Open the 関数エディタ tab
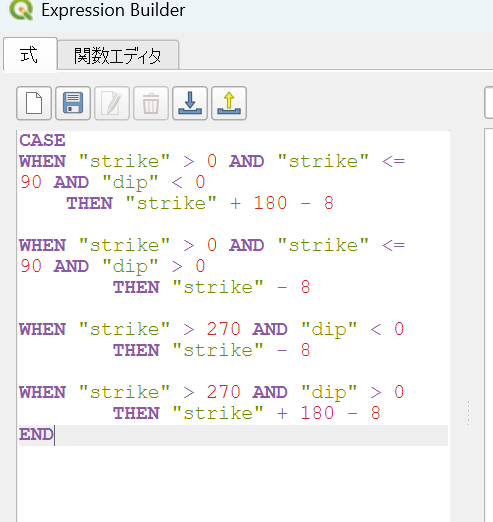493x522 pixels. click(118, 55)
